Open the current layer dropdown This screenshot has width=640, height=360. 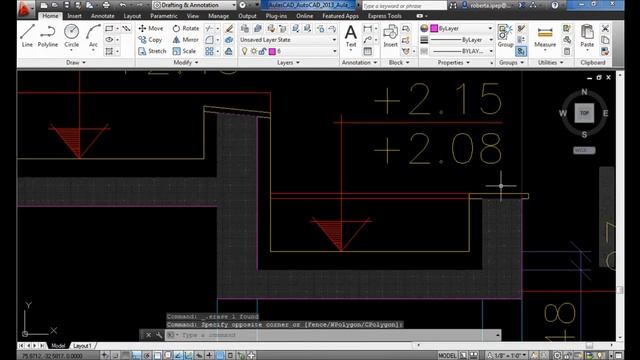tap(288, 51)
